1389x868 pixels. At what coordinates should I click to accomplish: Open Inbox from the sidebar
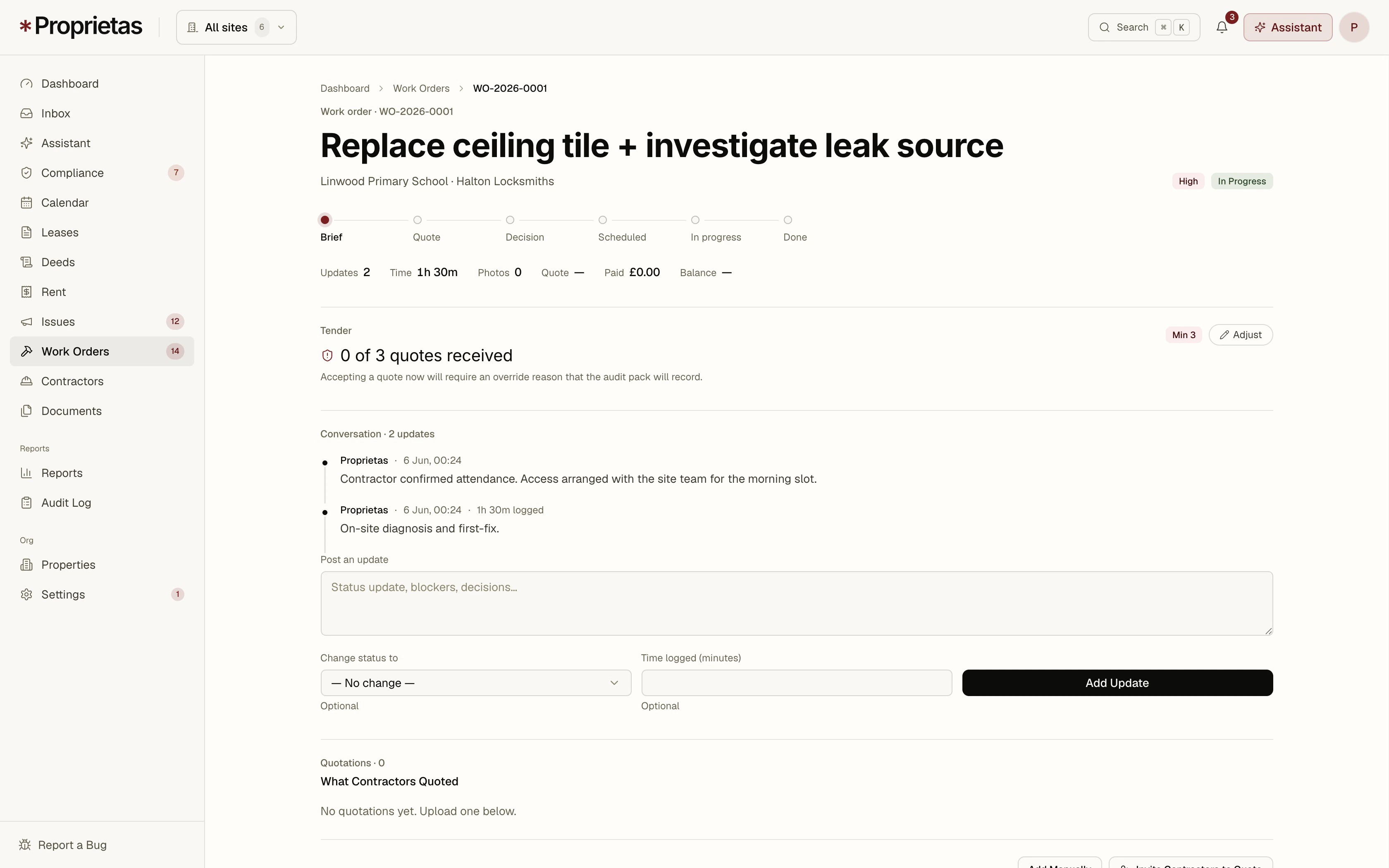click(x=102, y=114)
